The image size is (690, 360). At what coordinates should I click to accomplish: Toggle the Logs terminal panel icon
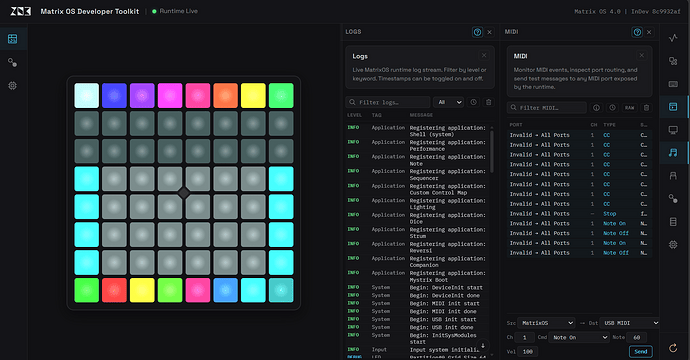673,107
